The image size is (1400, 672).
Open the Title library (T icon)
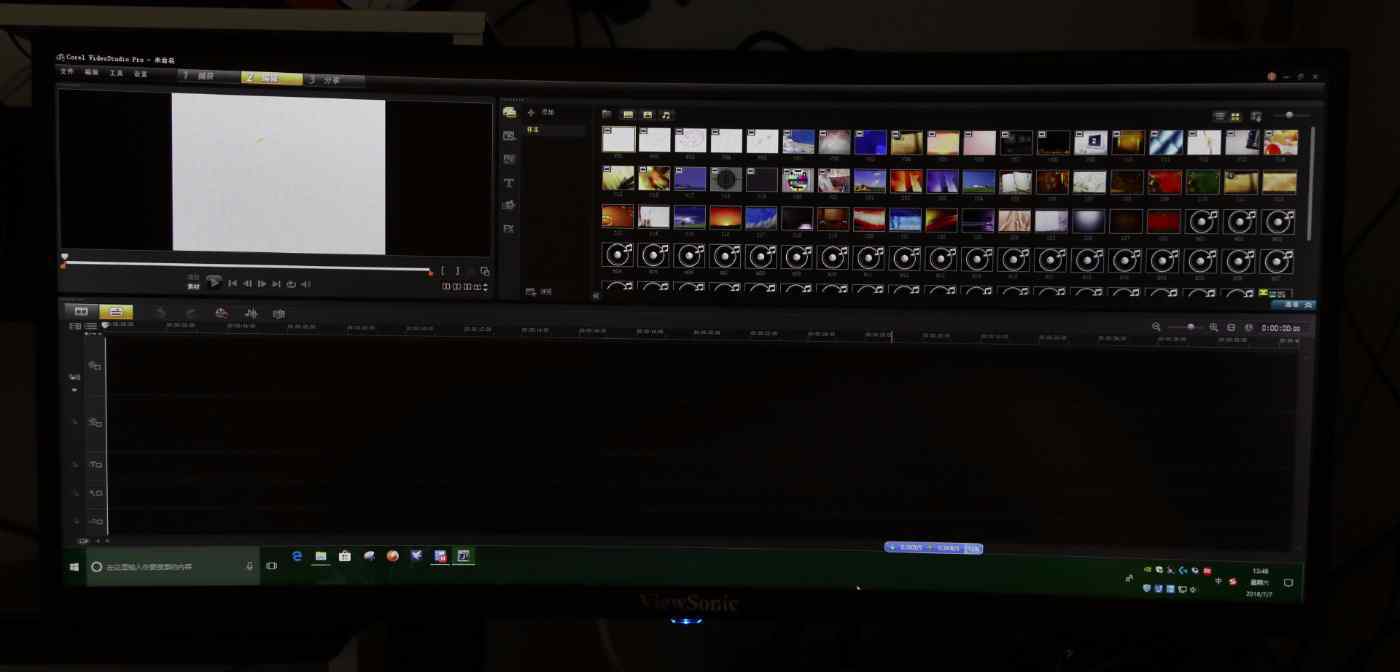509,183
